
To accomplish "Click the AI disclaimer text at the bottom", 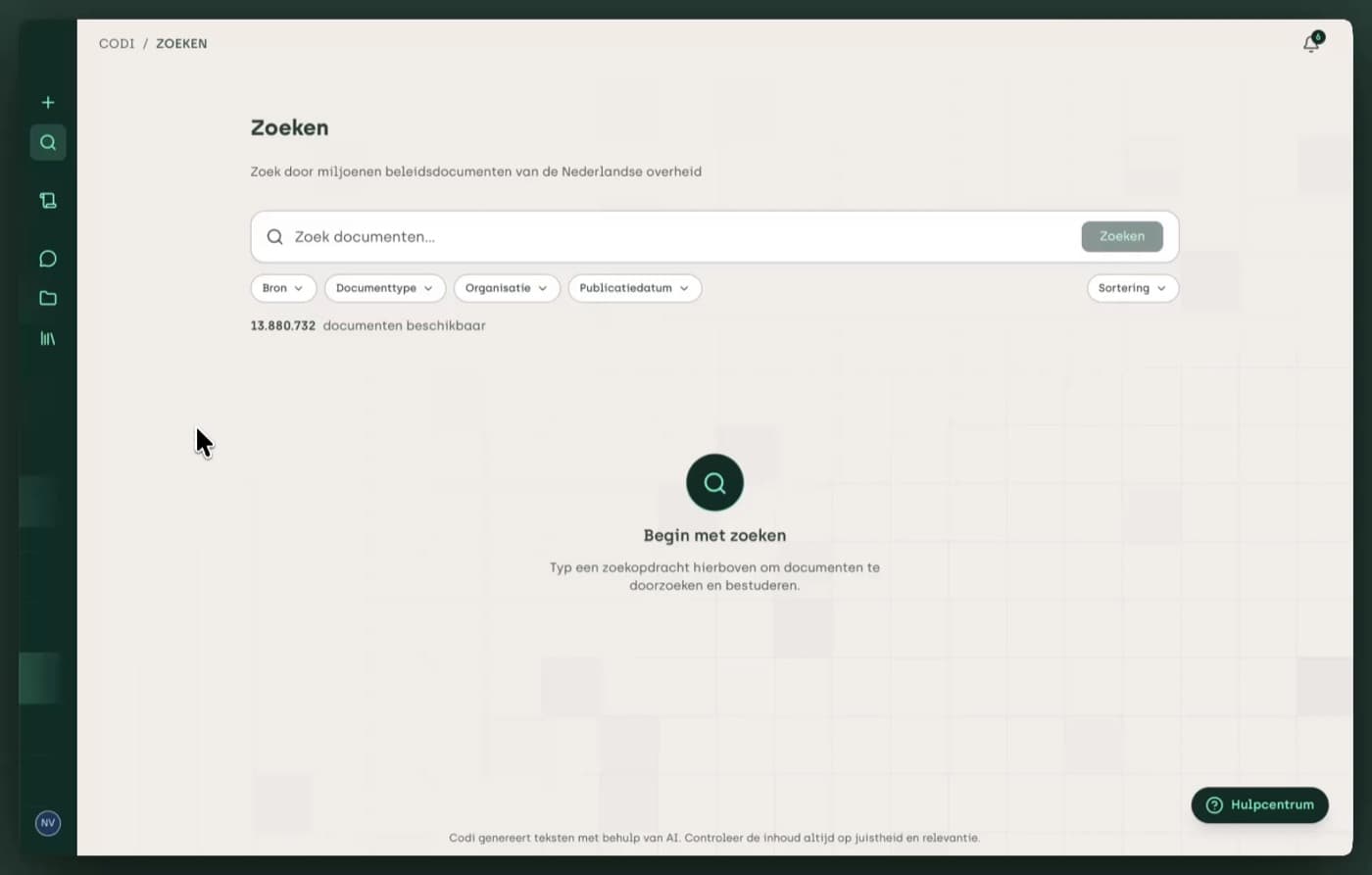I will [x=714, y=838].
